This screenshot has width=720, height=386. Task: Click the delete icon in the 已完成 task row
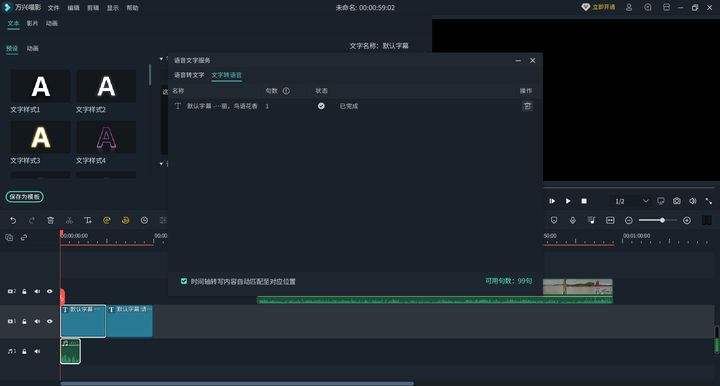pyautogui.click(x=528, y=106)
